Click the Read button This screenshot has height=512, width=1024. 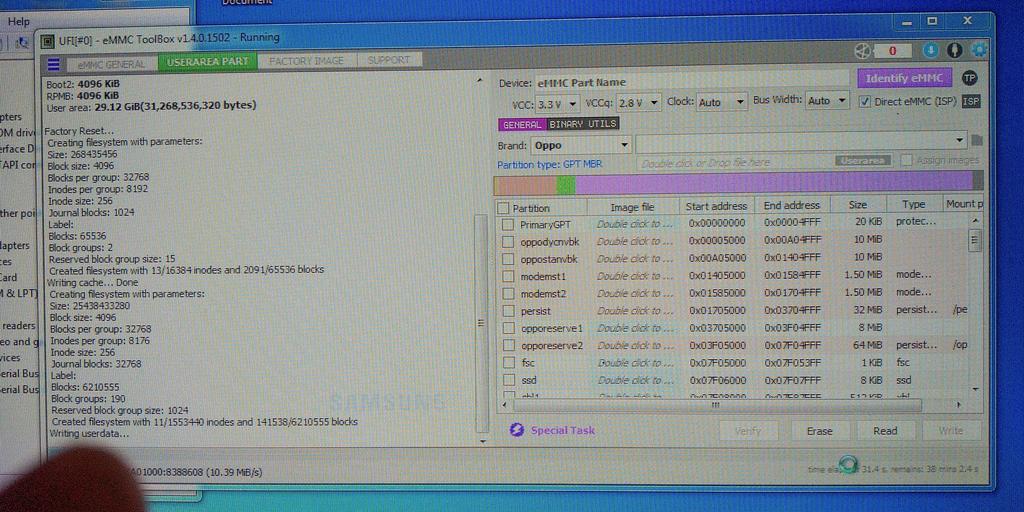(x=886, y=430)
